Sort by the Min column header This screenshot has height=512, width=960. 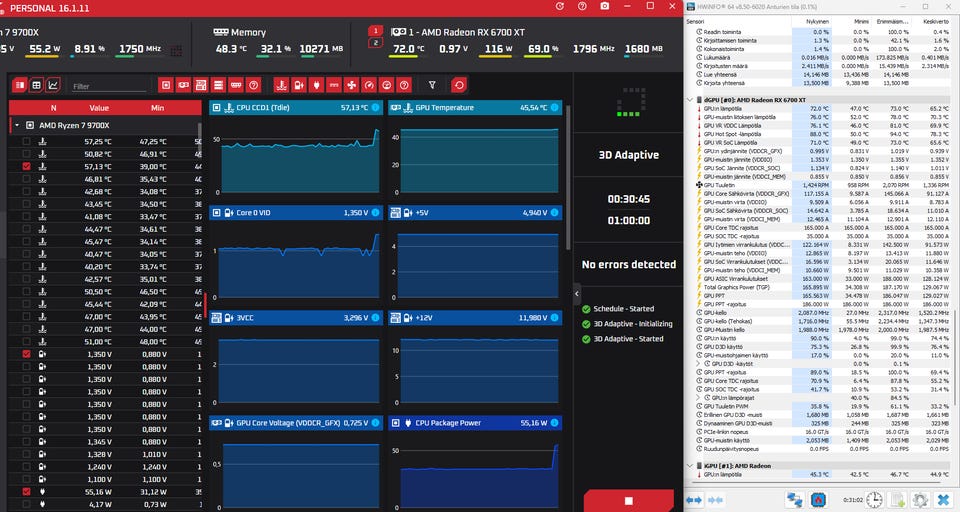point(157,108)
